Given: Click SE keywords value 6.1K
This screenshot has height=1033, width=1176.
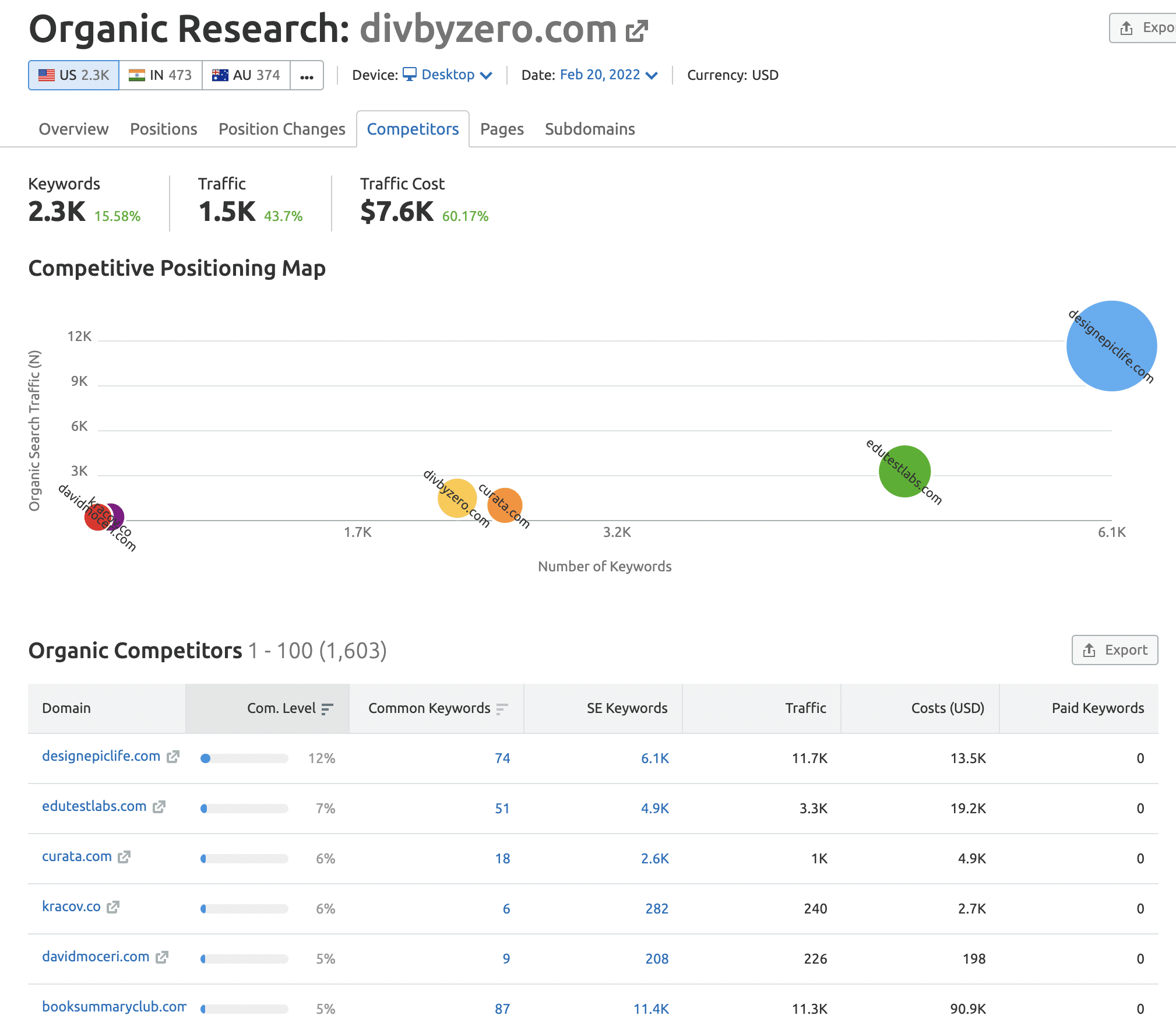Looking at the screenshot, I should coord(655,758).
